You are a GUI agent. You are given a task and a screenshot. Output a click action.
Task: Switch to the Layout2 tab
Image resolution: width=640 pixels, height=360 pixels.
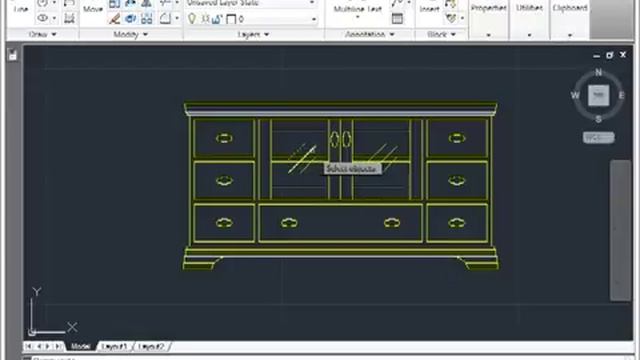[x=151, y=347]
